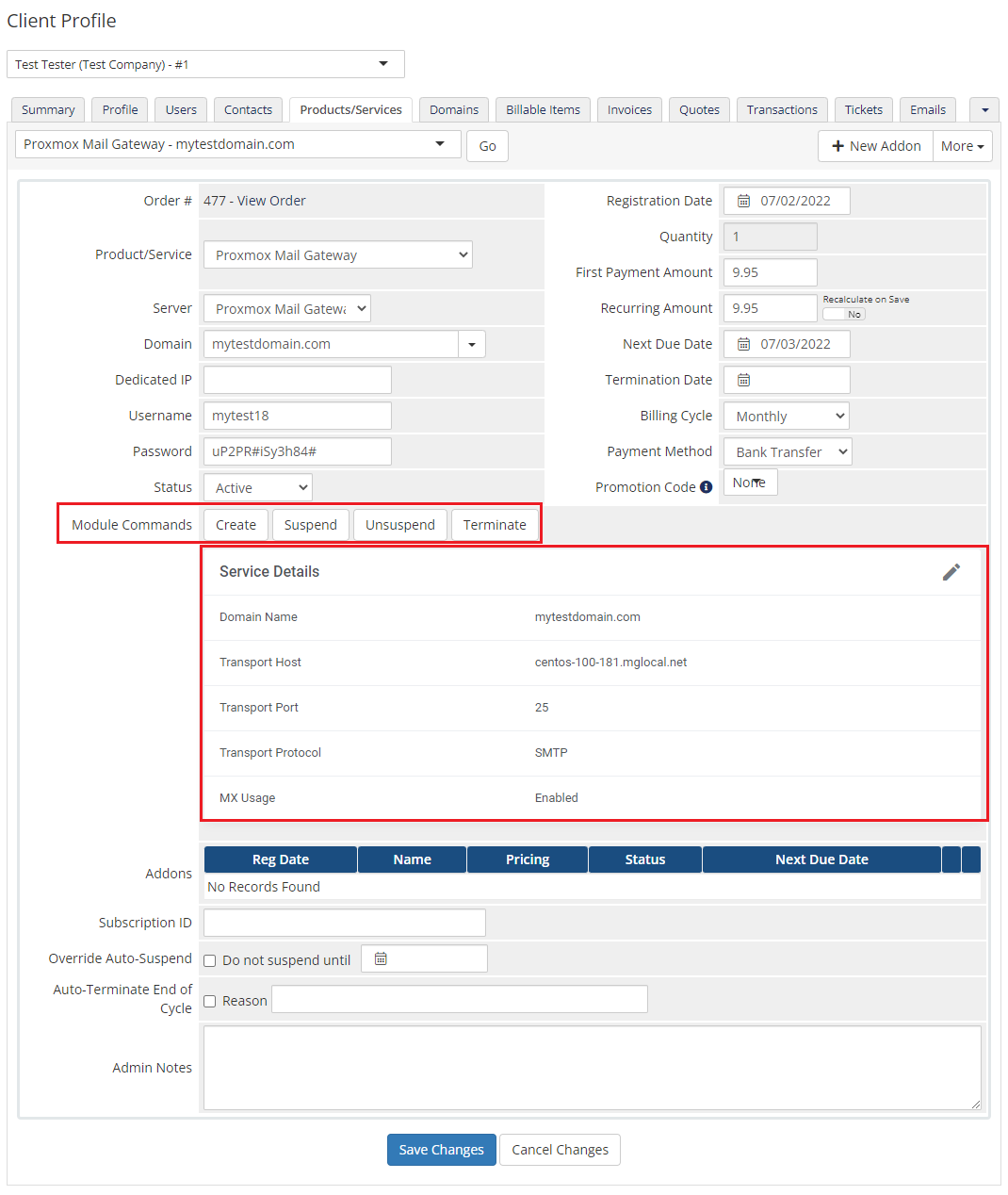
Task: Click the Pricing column header in Addons
Action: pyautogui.click(x=528, y=859)
